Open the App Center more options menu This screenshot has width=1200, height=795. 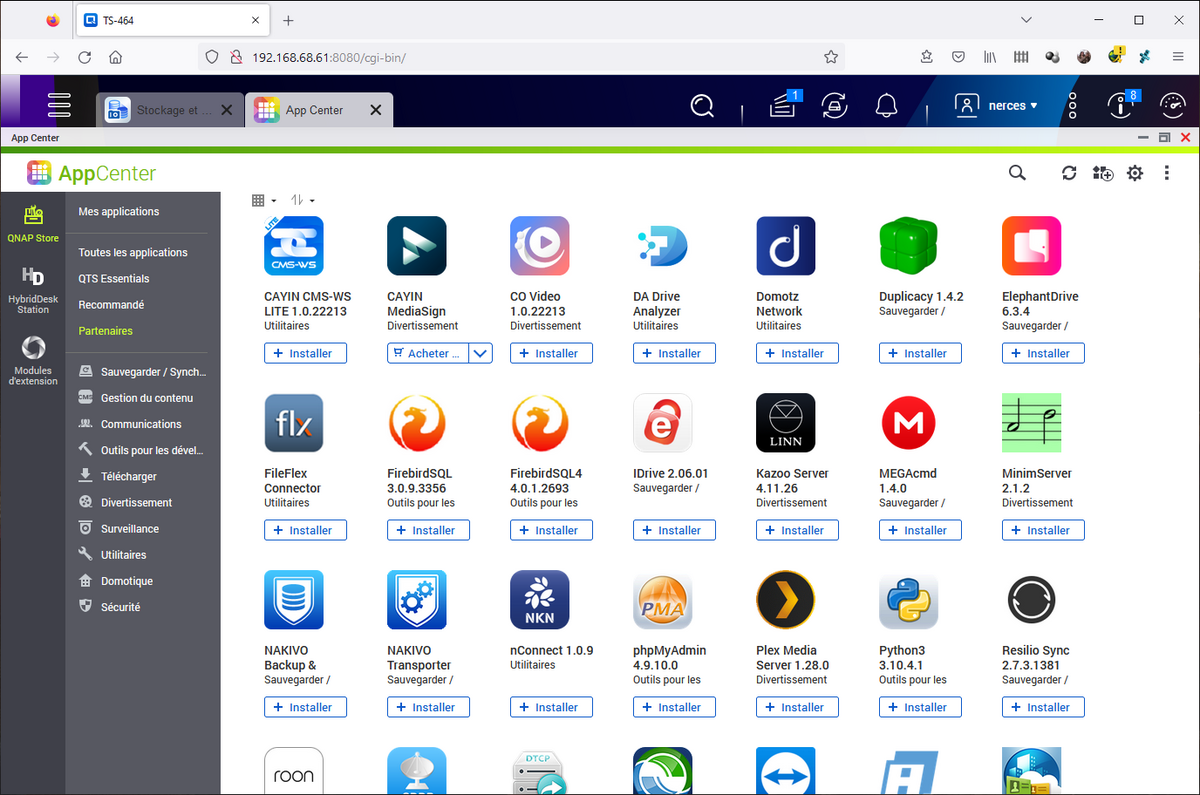1167,173
